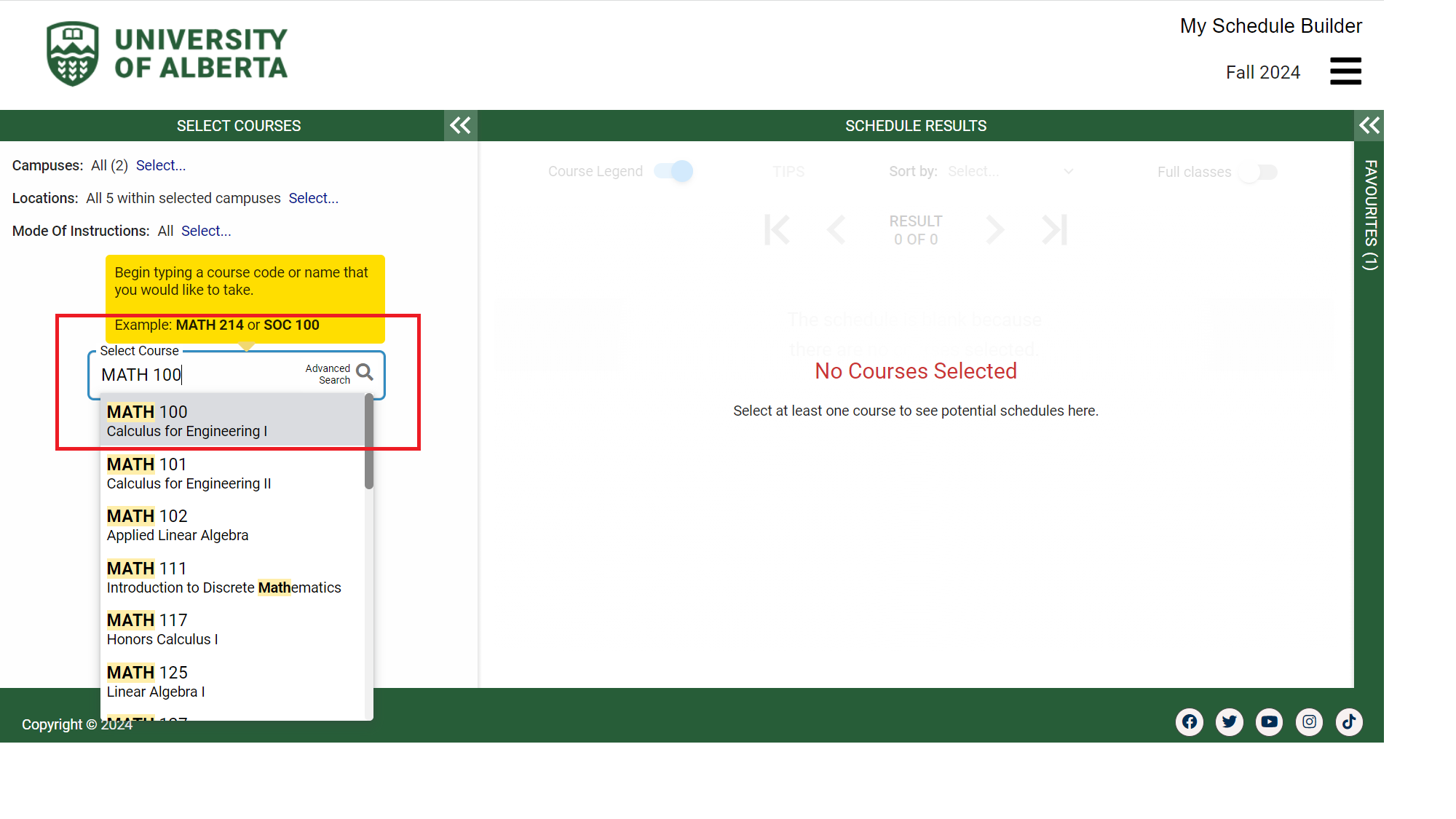The width and height of the screenshot is (1456, 819).
Task: Open the Sort by dropdown
Action: [x=1010, y=172]
